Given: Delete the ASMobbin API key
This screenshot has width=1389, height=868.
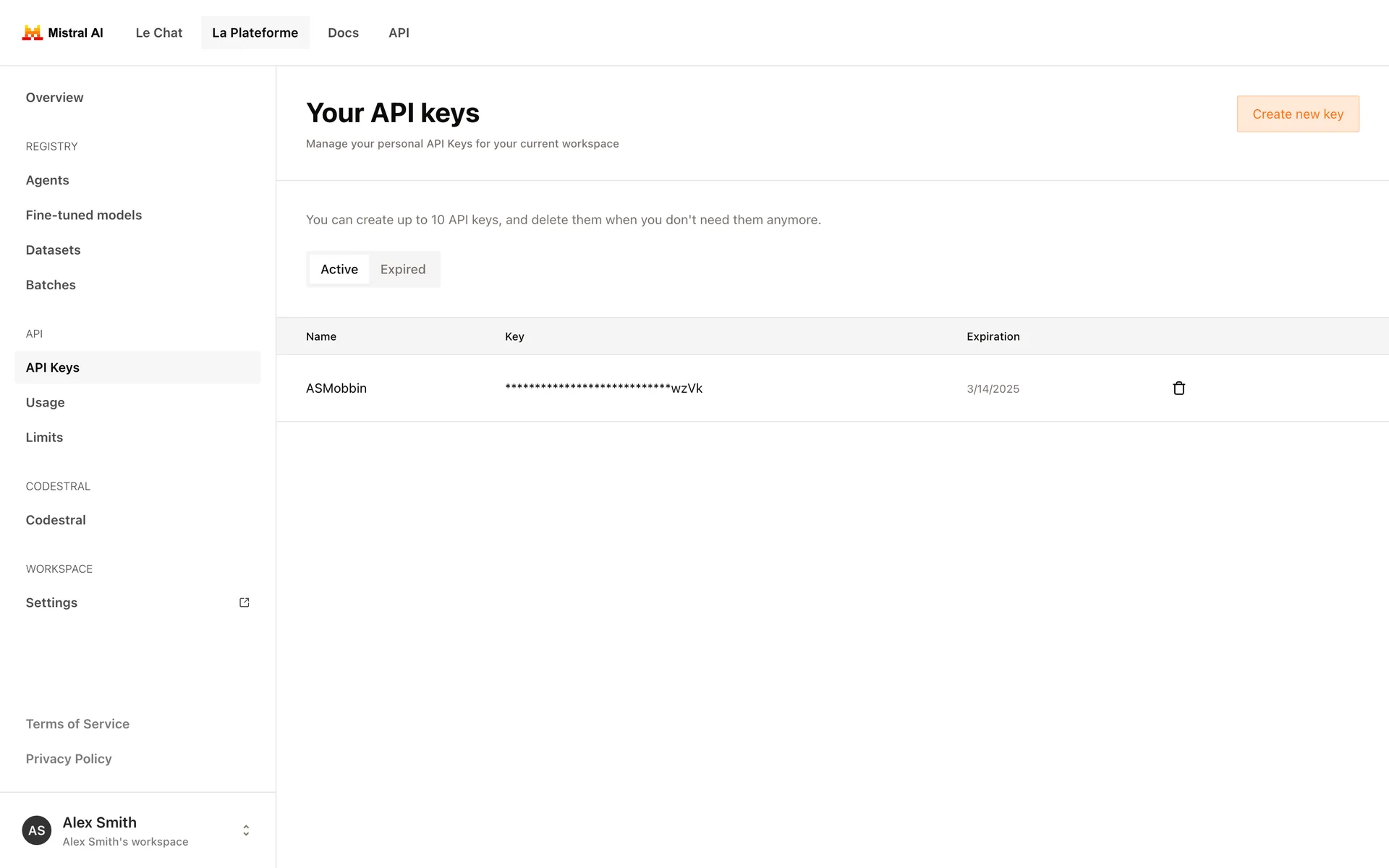Looking at the screenshot, I should point(1178,388).
